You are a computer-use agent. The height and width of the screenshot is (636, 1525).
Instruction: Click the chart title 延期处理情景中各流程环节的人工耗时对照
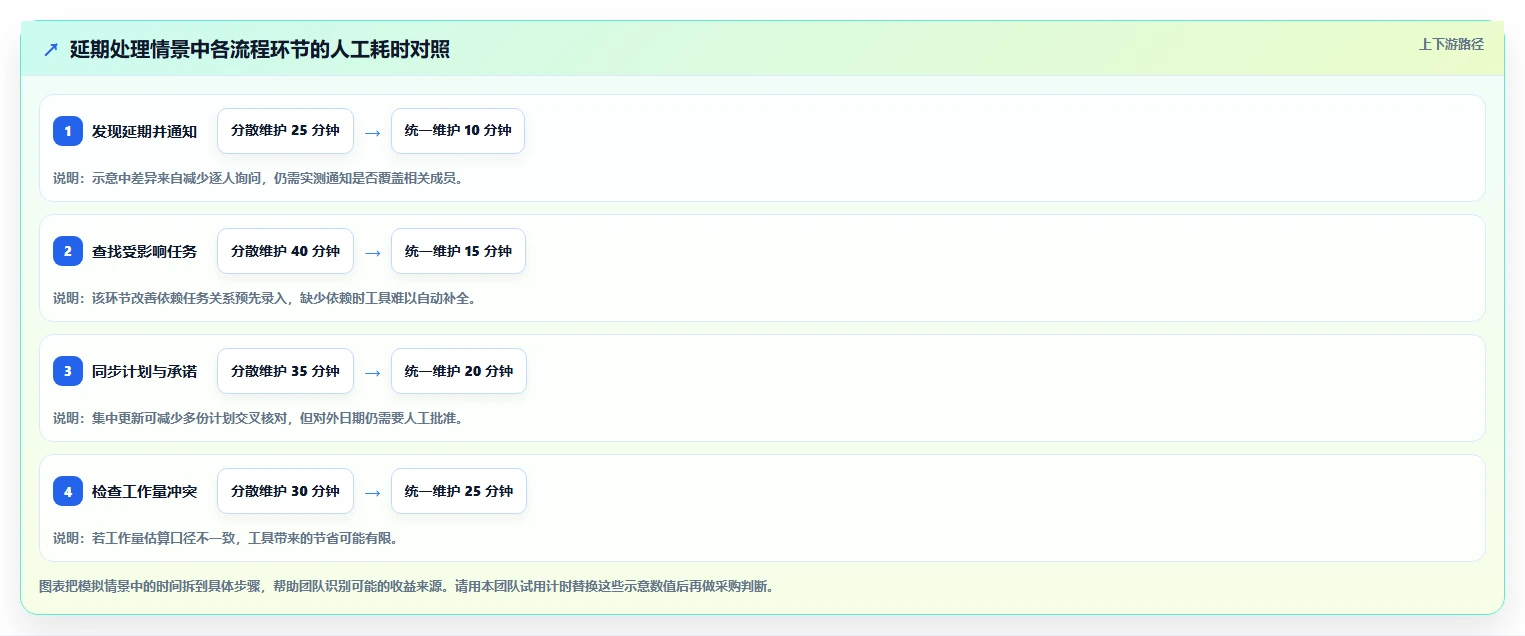pyautogui.click(x=260, y=50)
